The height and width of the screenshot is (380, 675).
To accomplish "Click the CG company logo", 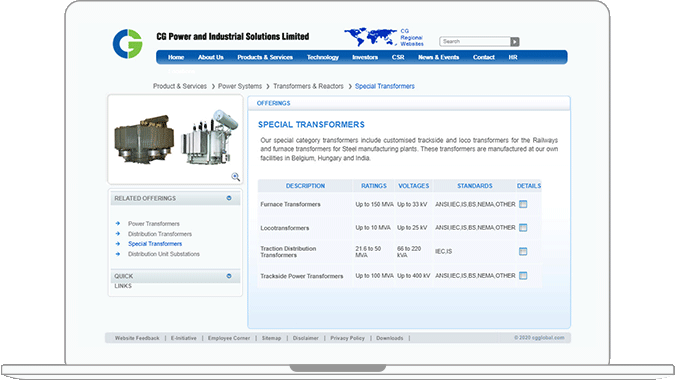I will [x=127, y=44].
